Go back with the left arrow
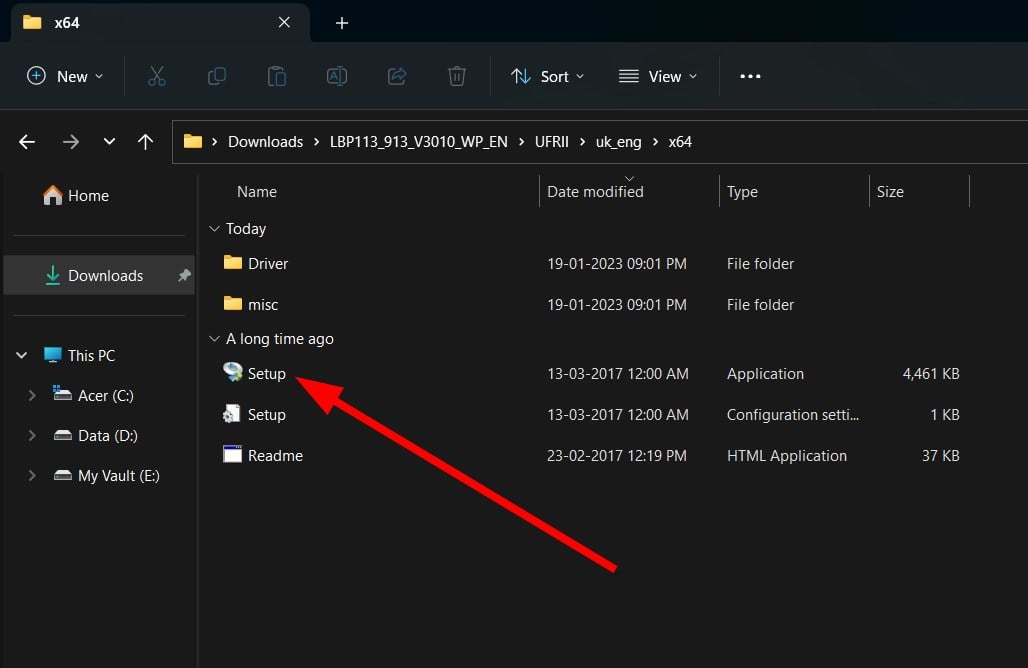Viewport: 1028px width, 668px height. tap(27, 142)
